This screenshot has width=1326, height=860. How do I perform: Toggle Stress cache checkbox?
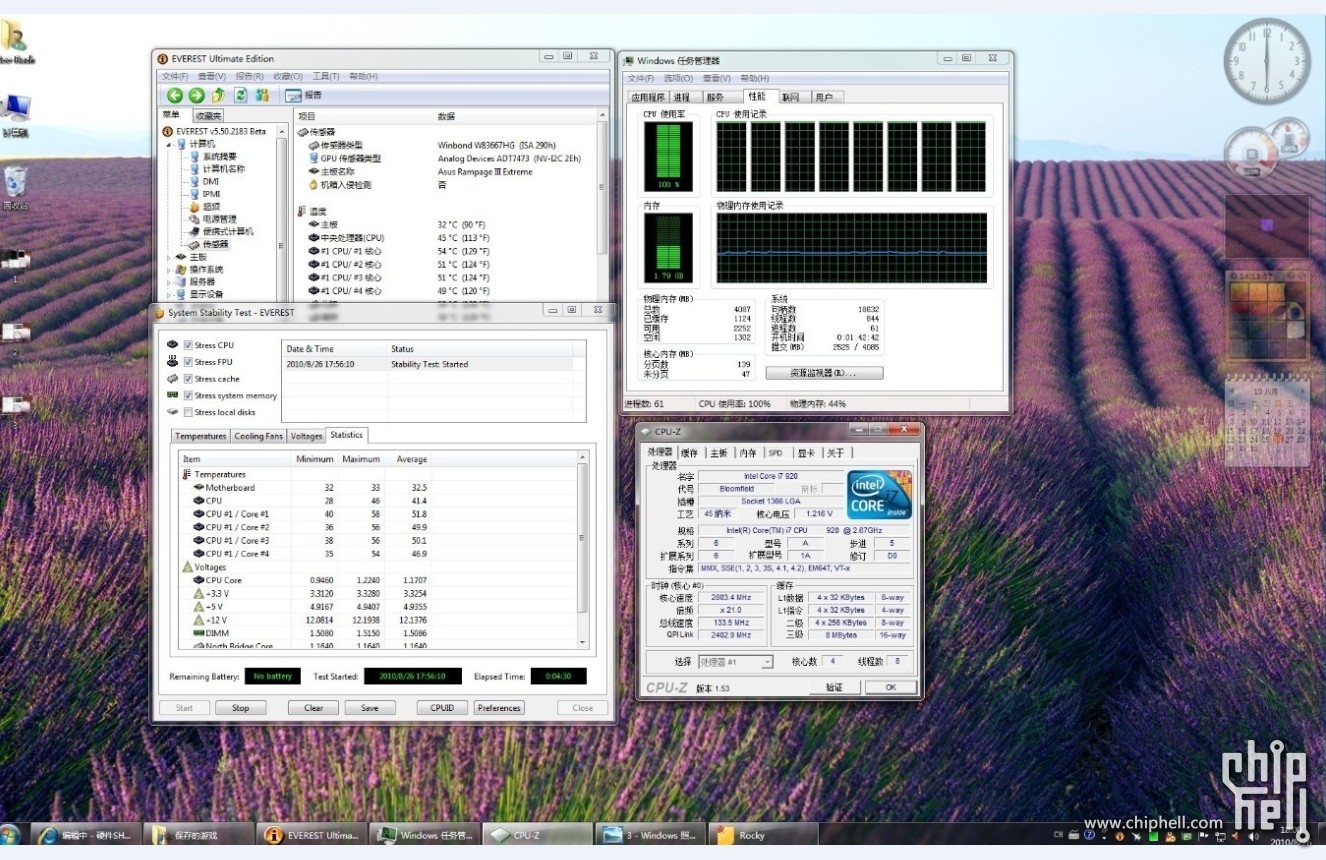(188, 379)
